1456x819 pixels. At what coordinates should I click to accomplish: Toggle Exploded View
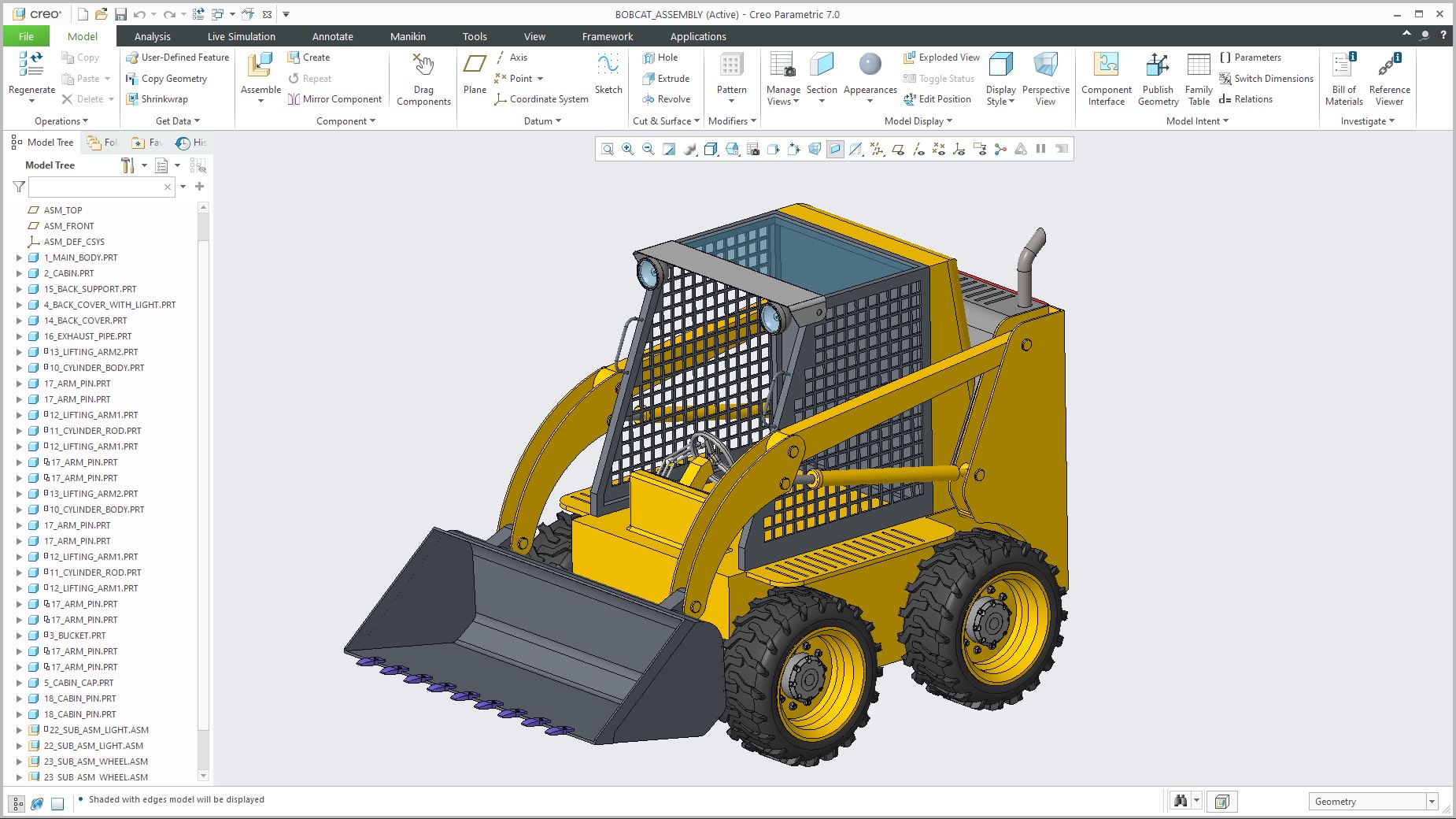click(x=941, y=57)
